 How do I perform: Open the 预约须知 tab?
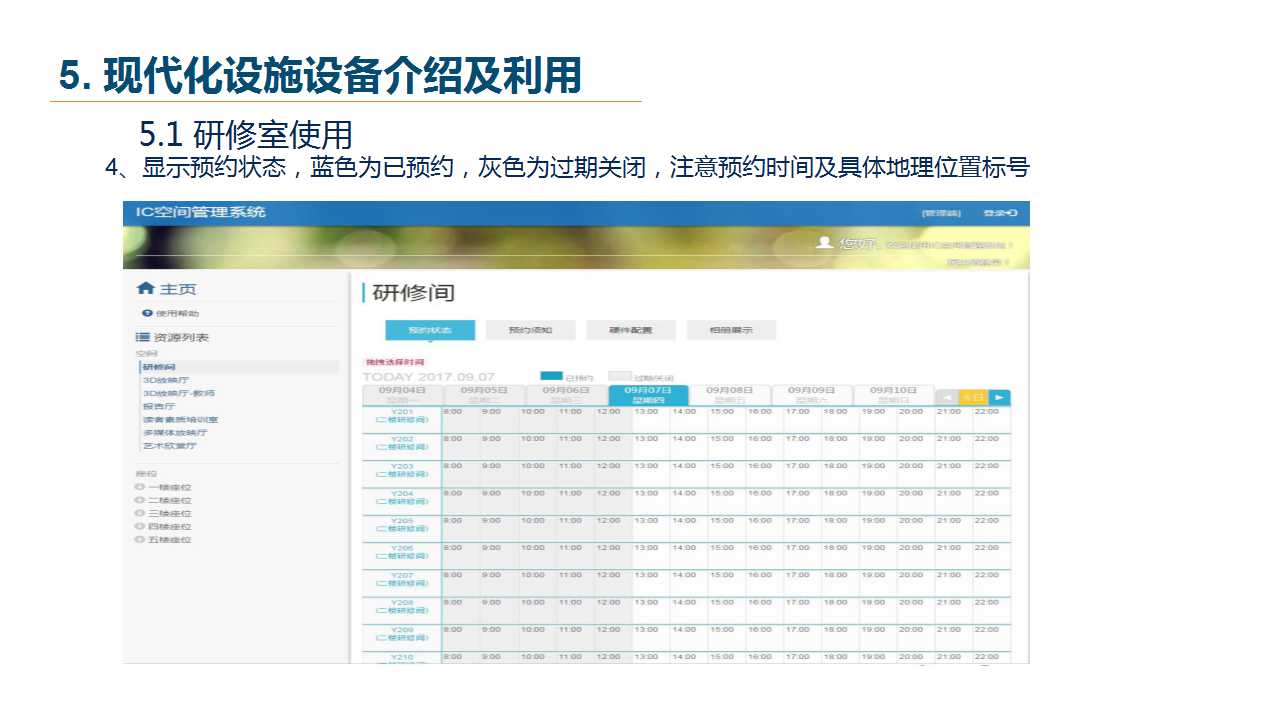pyautogui.click(x=530, y=330)
